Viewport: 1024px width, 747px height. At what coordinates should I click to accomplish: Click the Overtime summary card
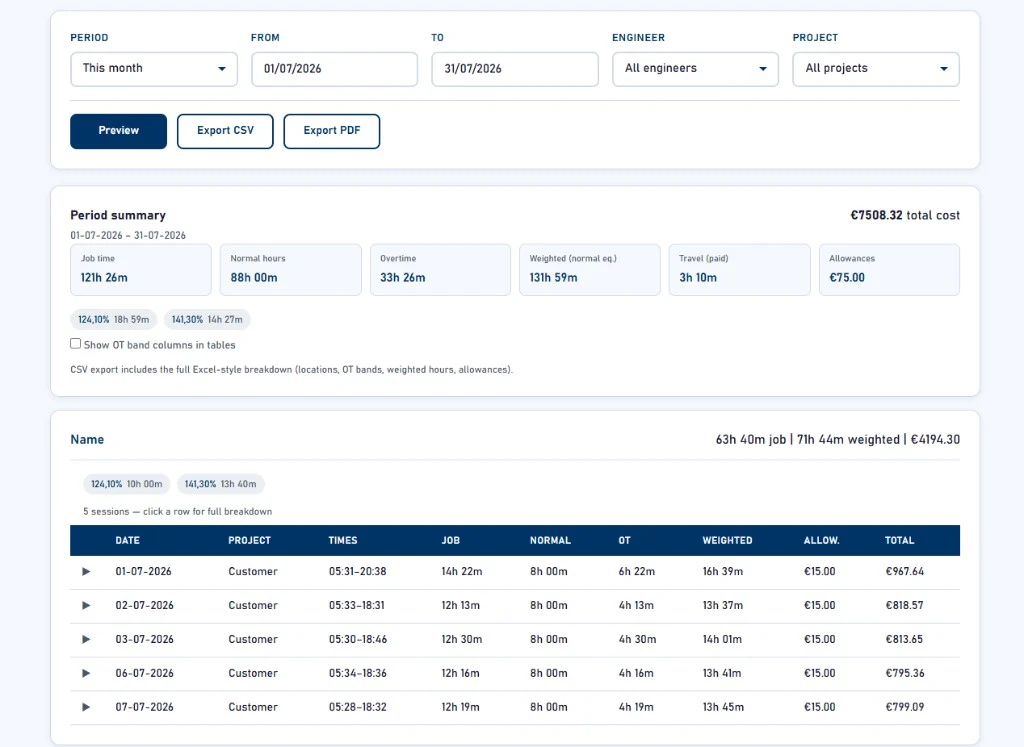(440, 270)
